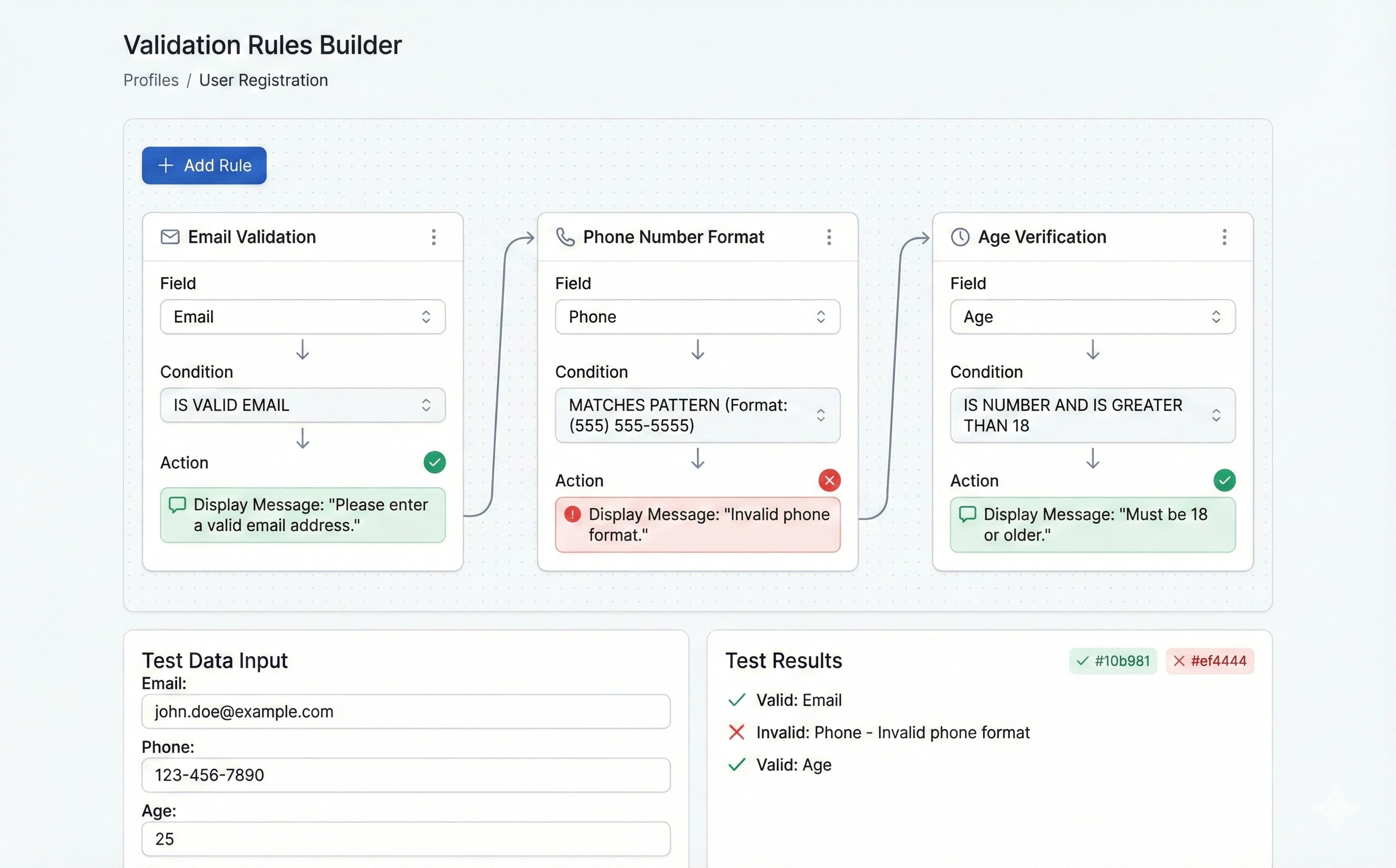Viewport: 1396px width, 868px height.
Task: Click the phone icon on Phone Number Format card
Action: tap(565, 237)
